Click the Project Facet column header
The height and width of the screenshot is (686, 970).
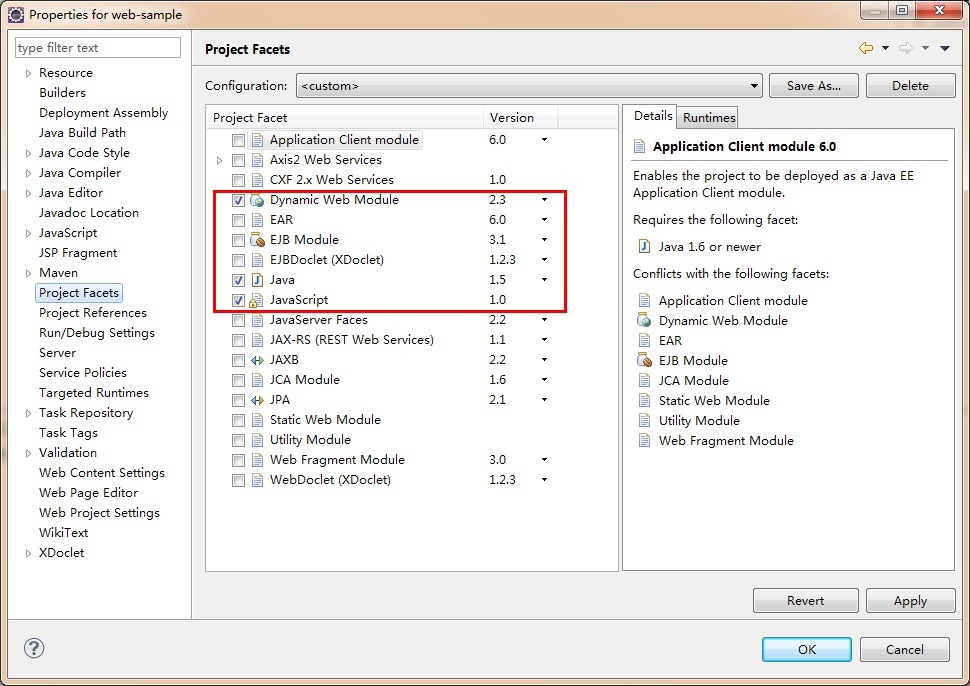click(x=345, y=118)
